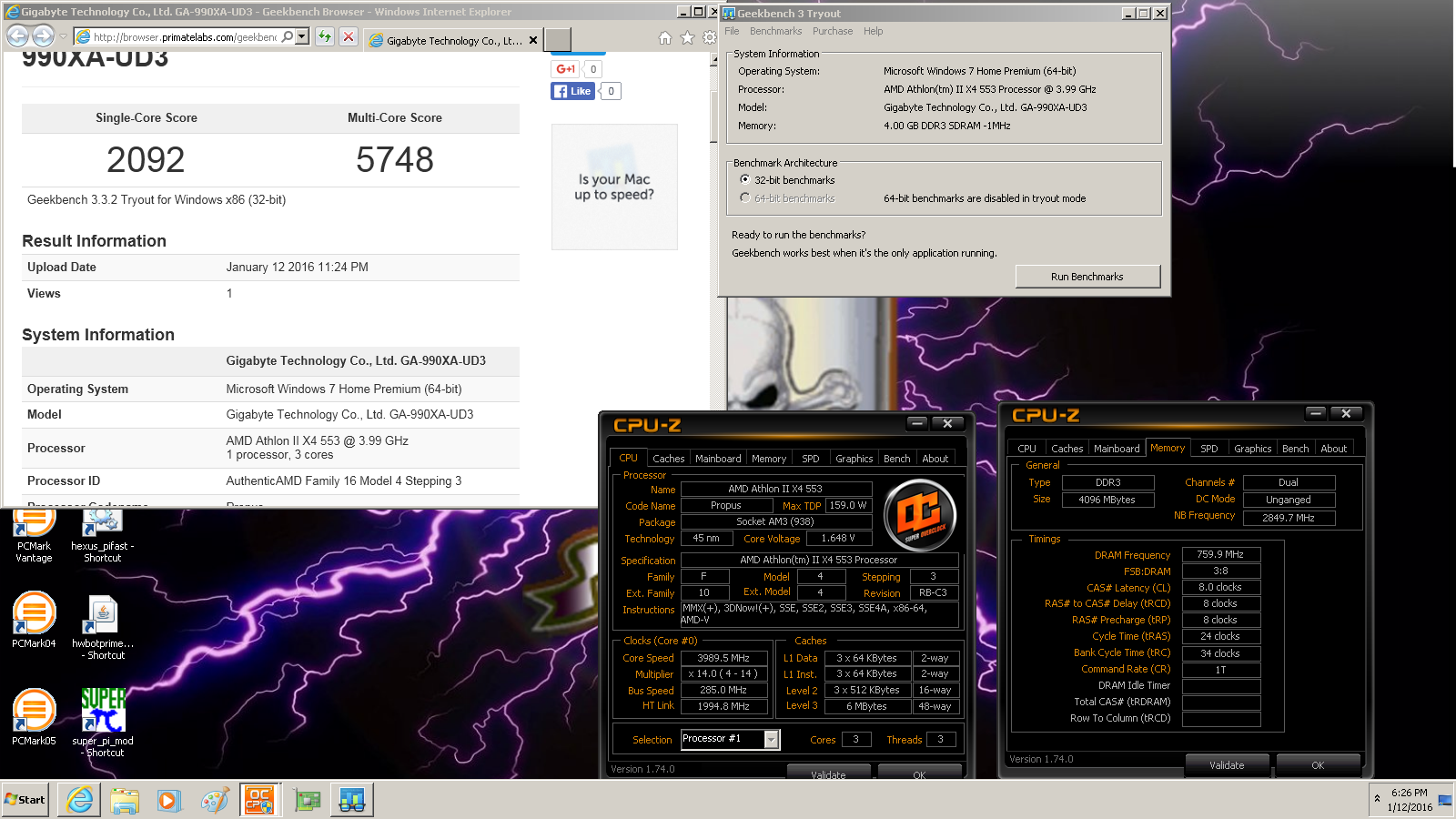Image resolution: width=1456 pixels, height=819 pixels.
Task: Open SPD tab in right CPU-Z window
Action: pos(1208,449)
